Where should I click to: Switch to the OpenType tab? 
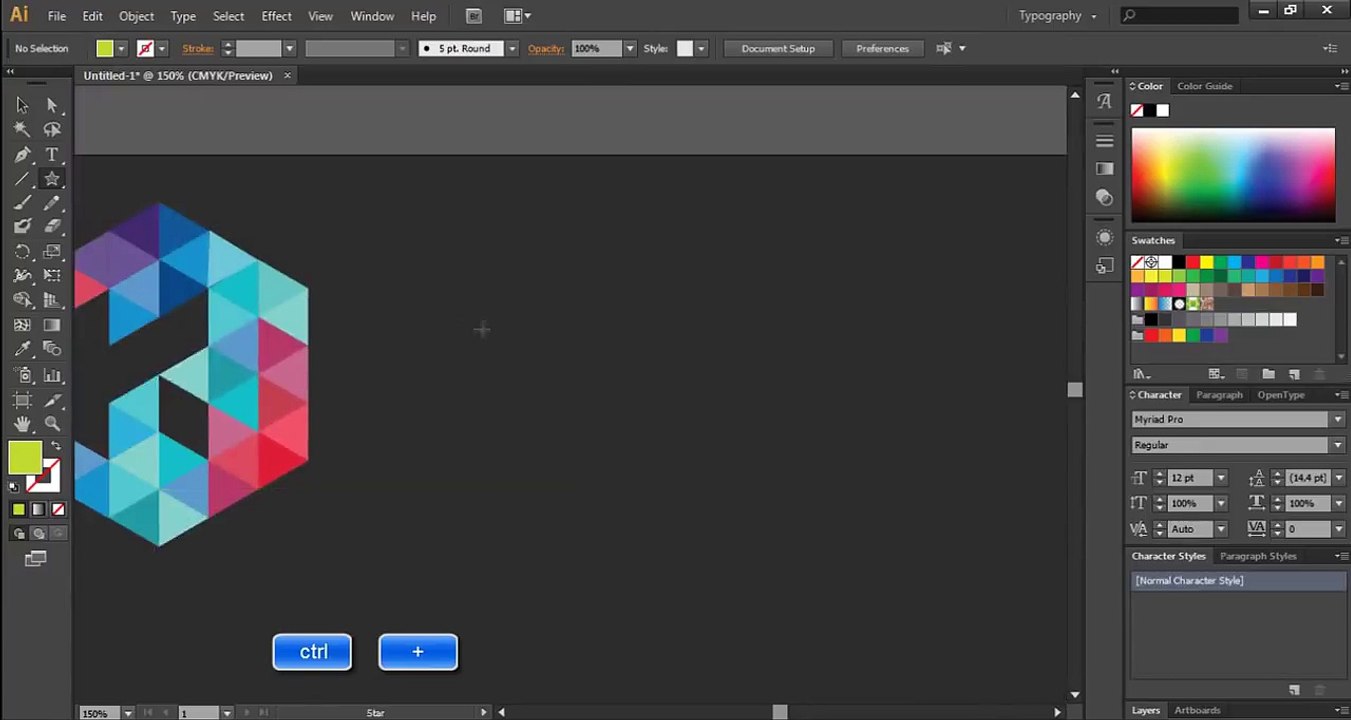1281,395
